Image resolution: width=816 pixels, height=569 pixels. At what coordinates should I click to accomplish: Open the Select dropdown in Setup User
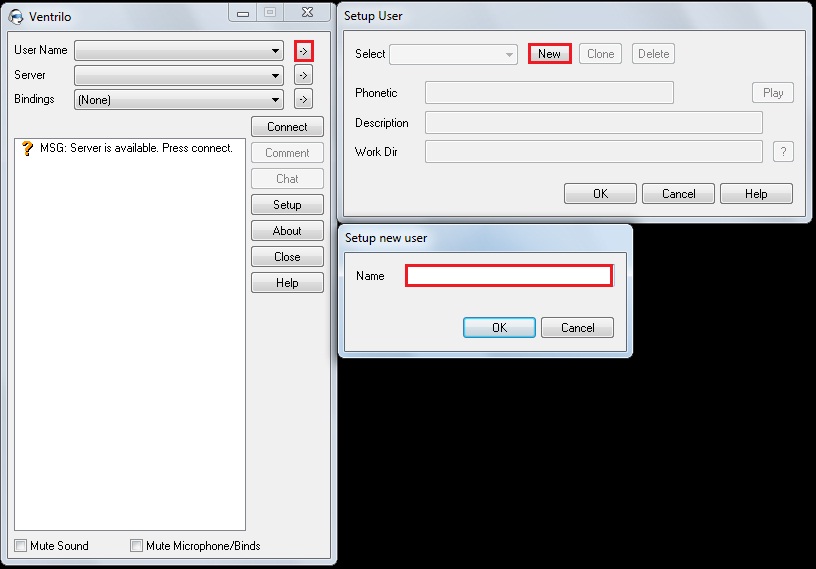pos(453,54)
